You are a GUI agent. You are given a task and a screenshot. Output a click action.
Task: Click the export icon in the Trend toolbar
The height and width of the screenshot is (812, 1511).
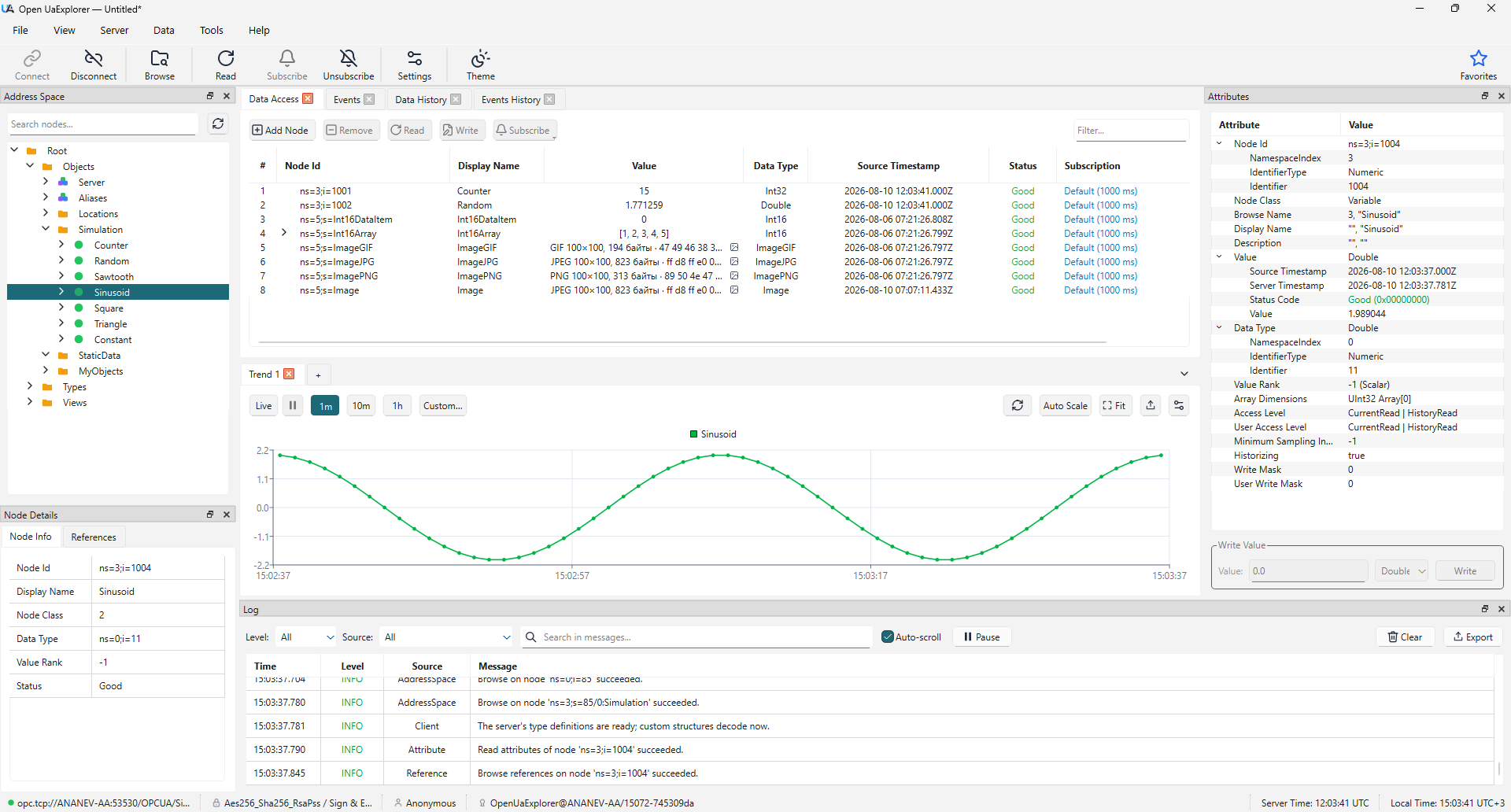coord(1151,406)
